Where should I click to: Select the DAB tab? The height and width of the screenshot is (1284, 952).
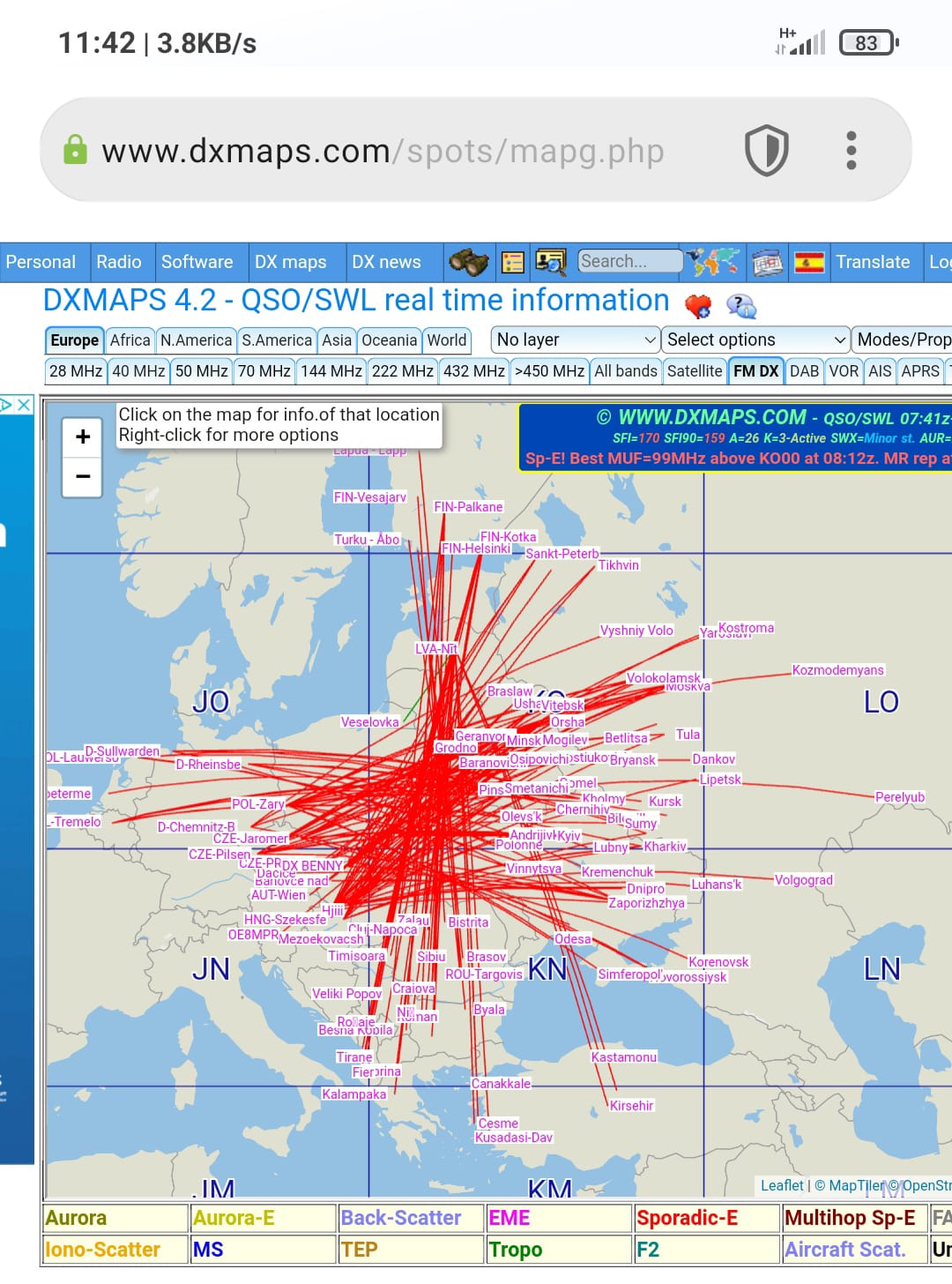click(804, 371)
